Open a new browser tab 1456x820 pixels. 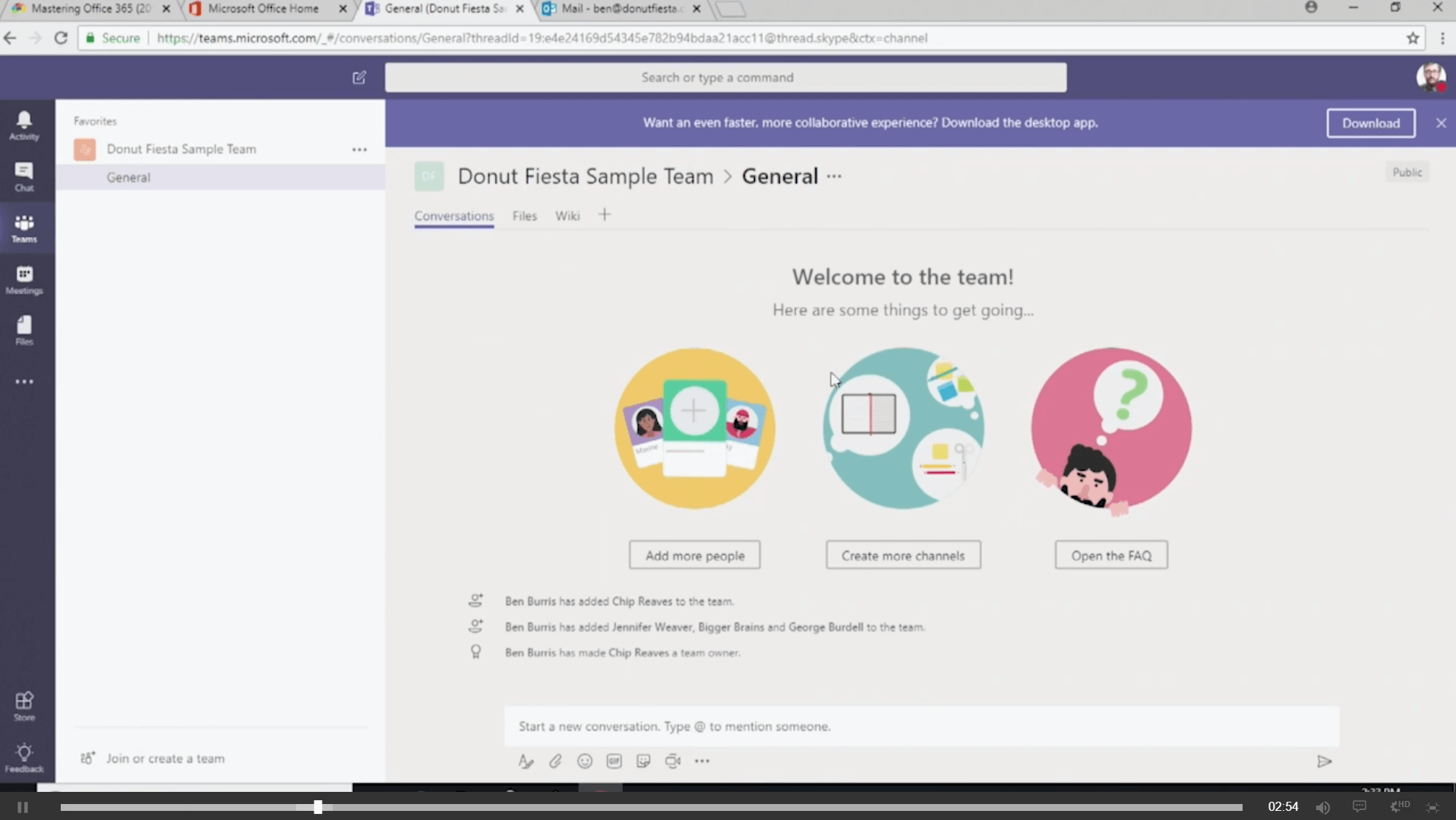click(x=730, y=10)
